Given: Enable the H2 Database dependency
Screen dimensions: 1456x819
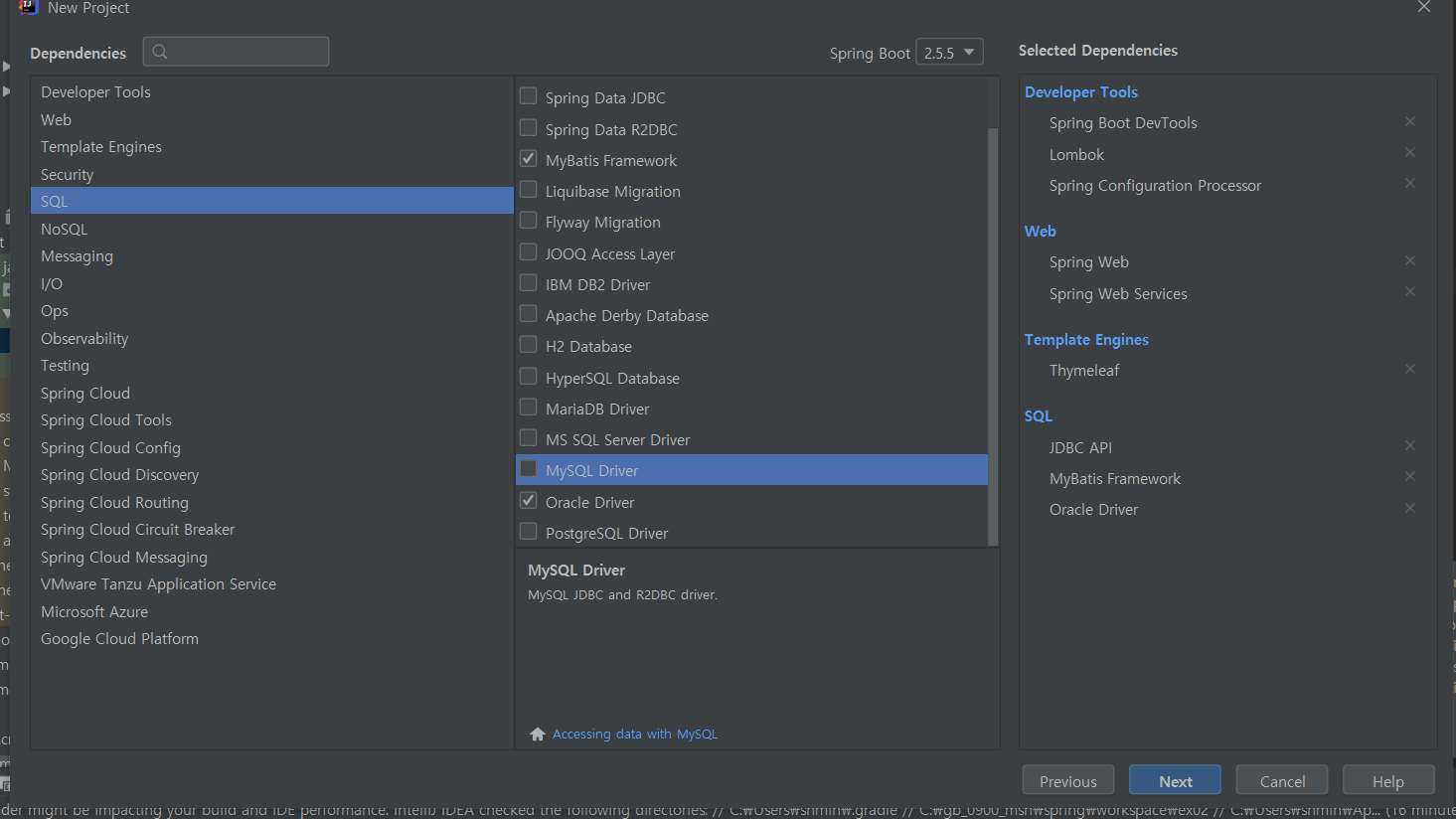Looking at the screenshot, I should point(529,345).
